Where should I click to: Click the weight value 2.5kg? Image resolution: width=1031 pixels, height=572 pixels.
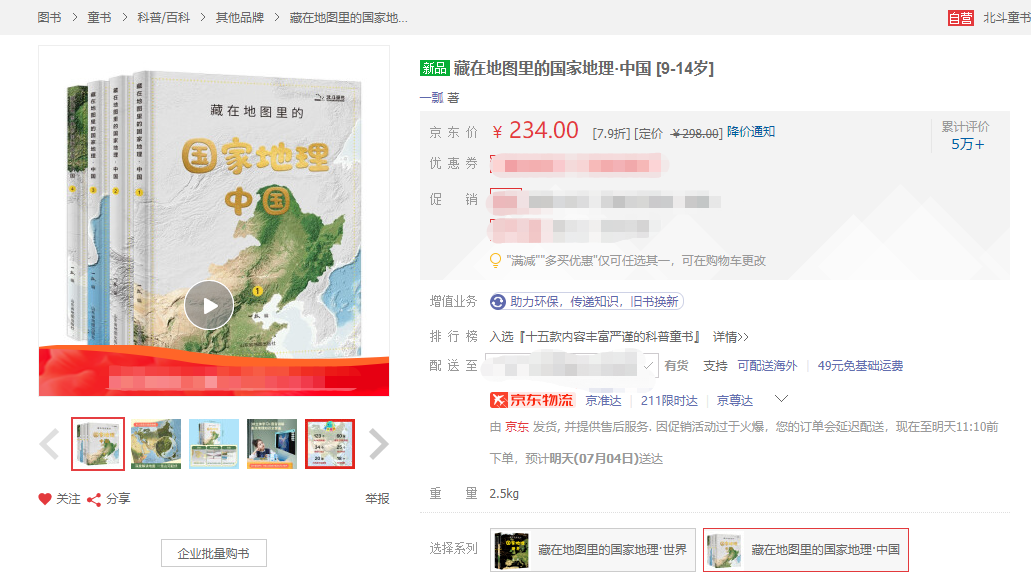click(x=504, y=494)
